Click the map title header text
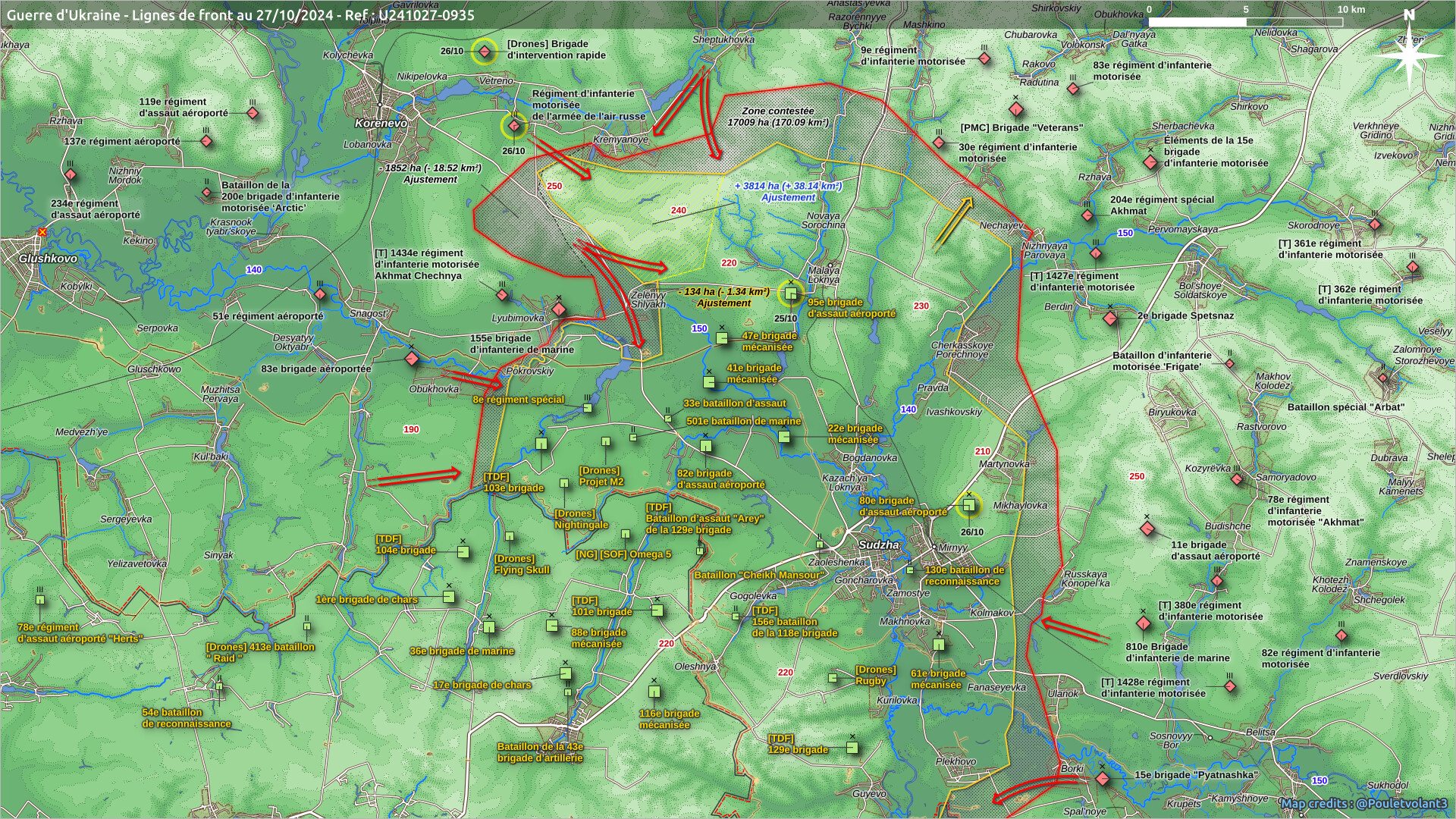This screenshot has width=1456, height=819. point(240,14)
